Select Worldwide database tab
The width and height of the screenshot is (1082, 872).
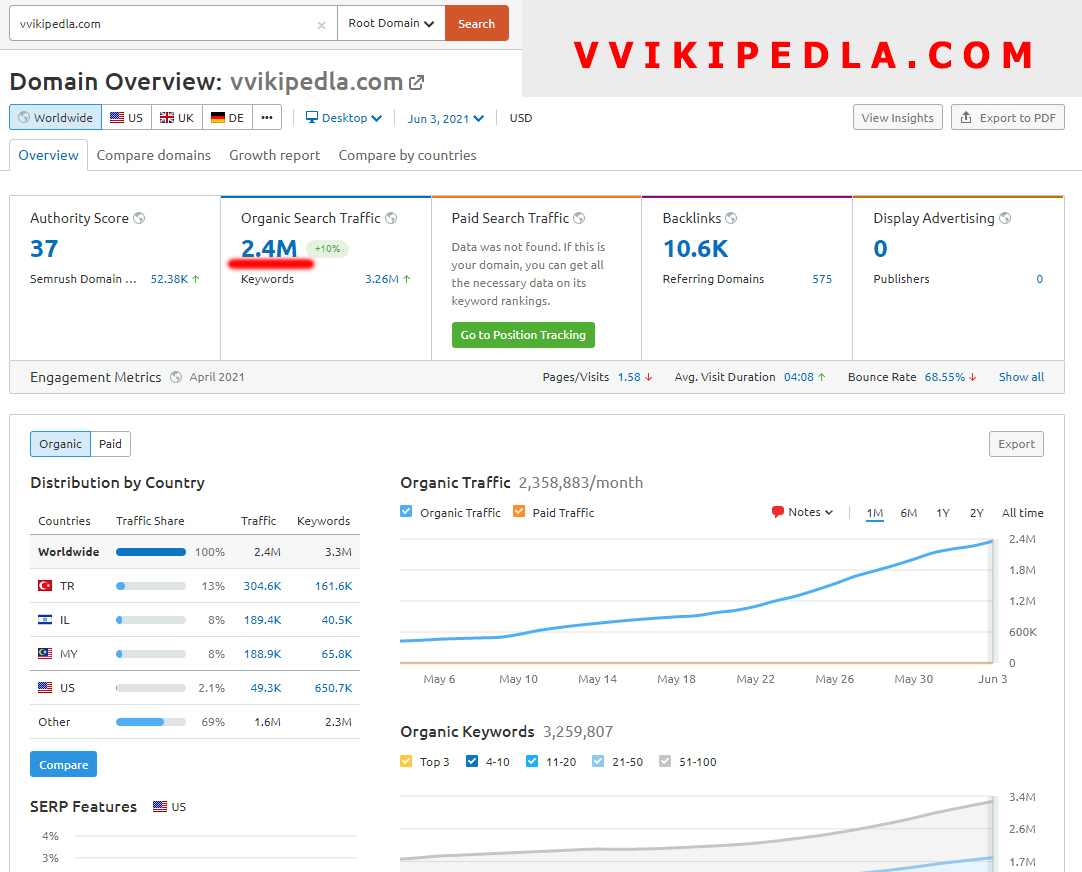click(x=56, y=117)
